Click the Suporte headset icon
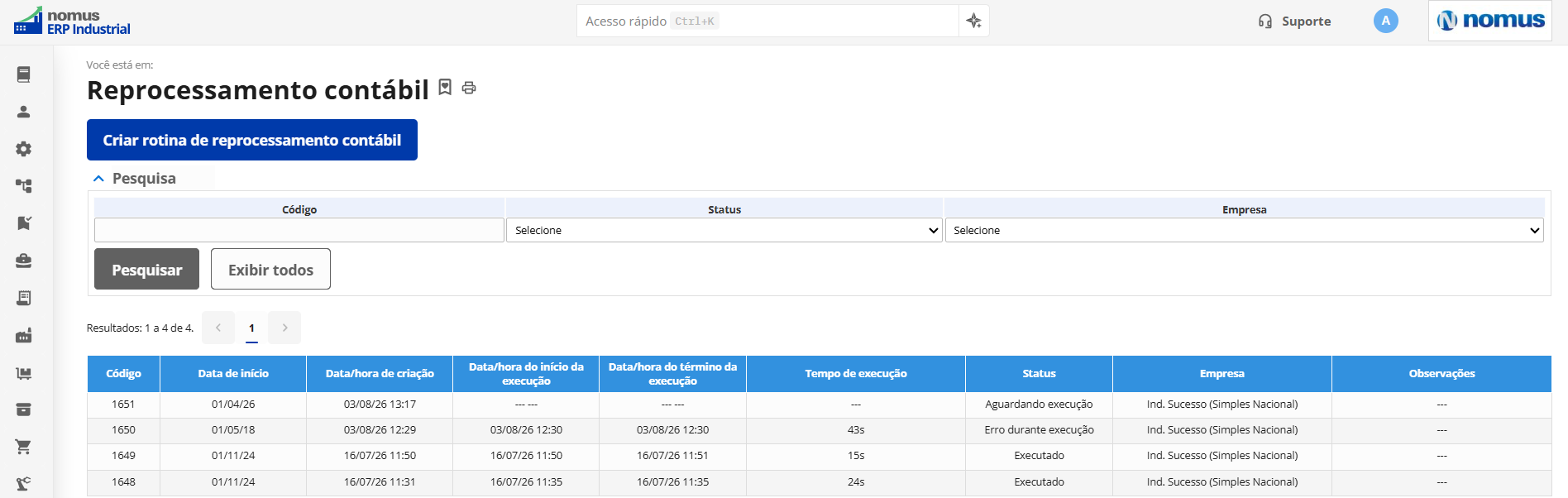This screenshot has height=498, width=1568. pos(1265,22)
